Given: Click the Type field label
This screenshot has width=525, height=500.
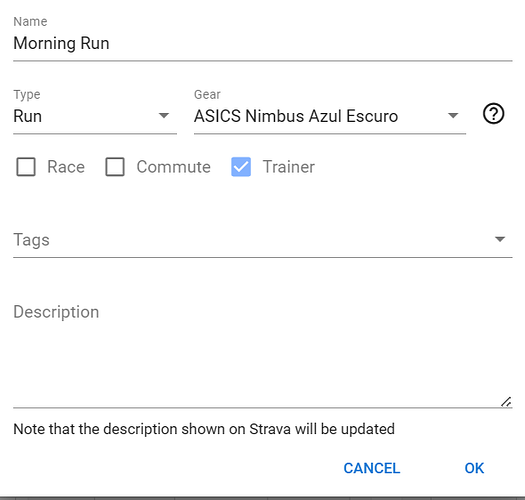Looking at the screenshot, I should tap(27, 95).
